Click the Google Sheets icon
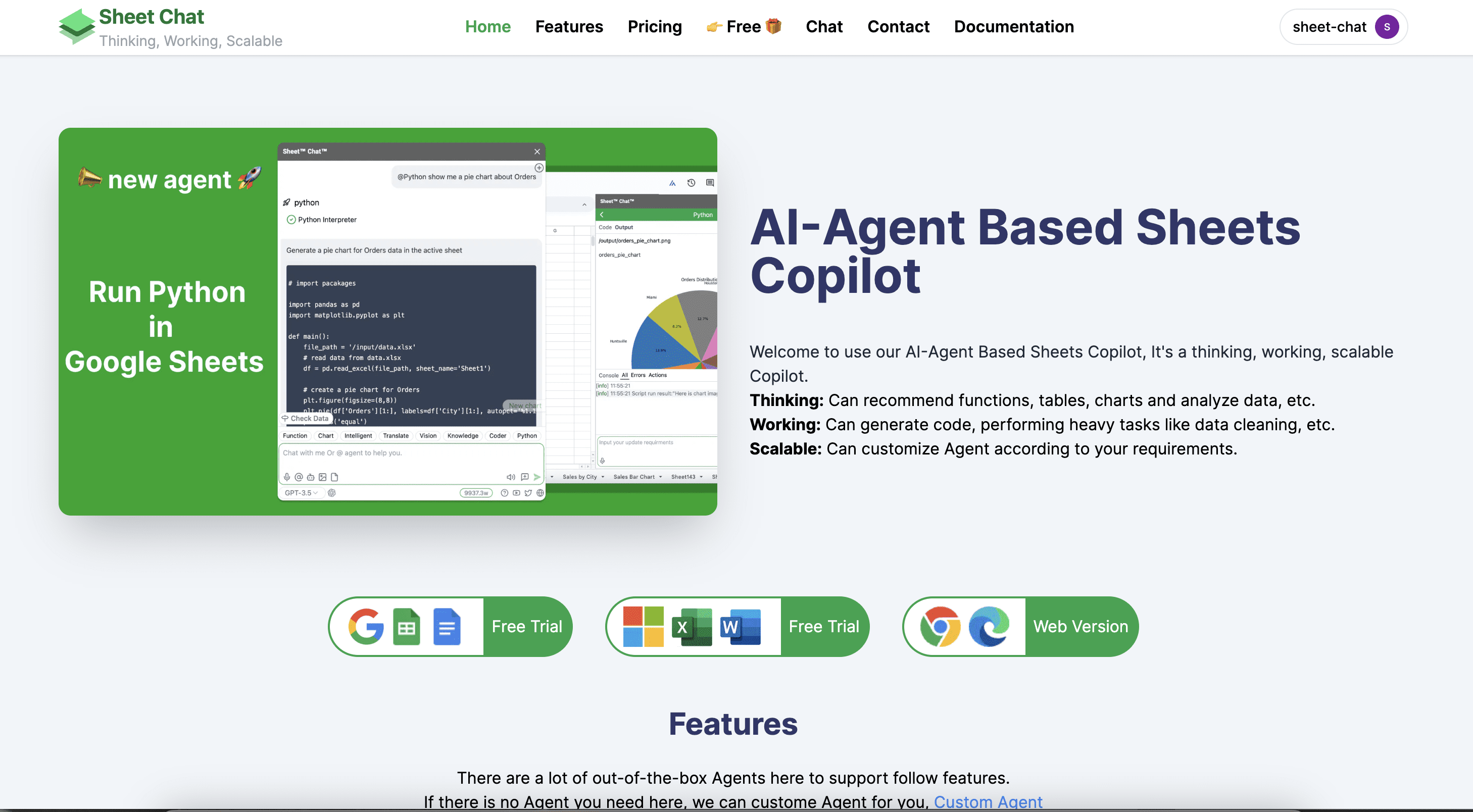1473x812 pixels. [x=407, y=626]
